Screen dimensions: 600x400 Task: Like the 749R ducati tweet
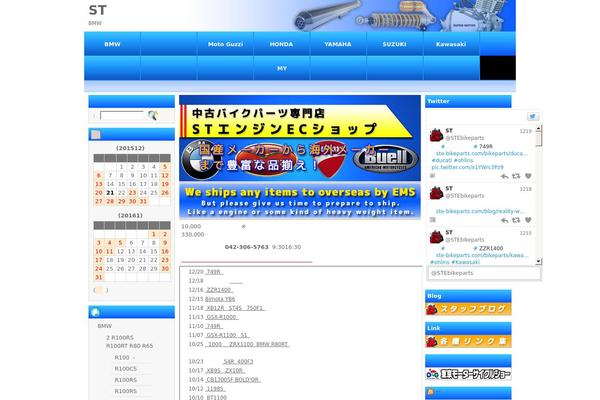[x=528, y=176]
